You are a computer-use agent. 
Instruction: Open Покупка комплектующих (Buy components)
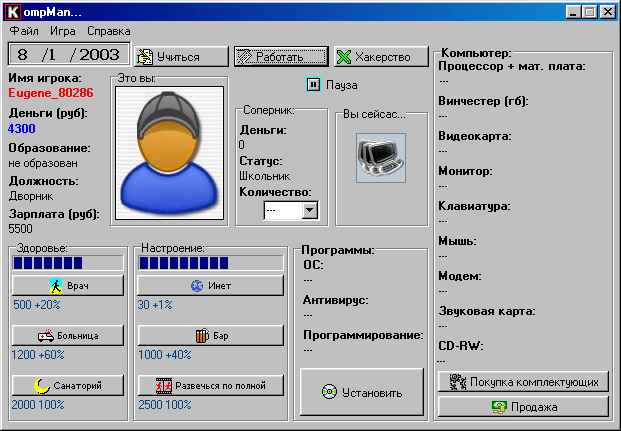point(523,381)
